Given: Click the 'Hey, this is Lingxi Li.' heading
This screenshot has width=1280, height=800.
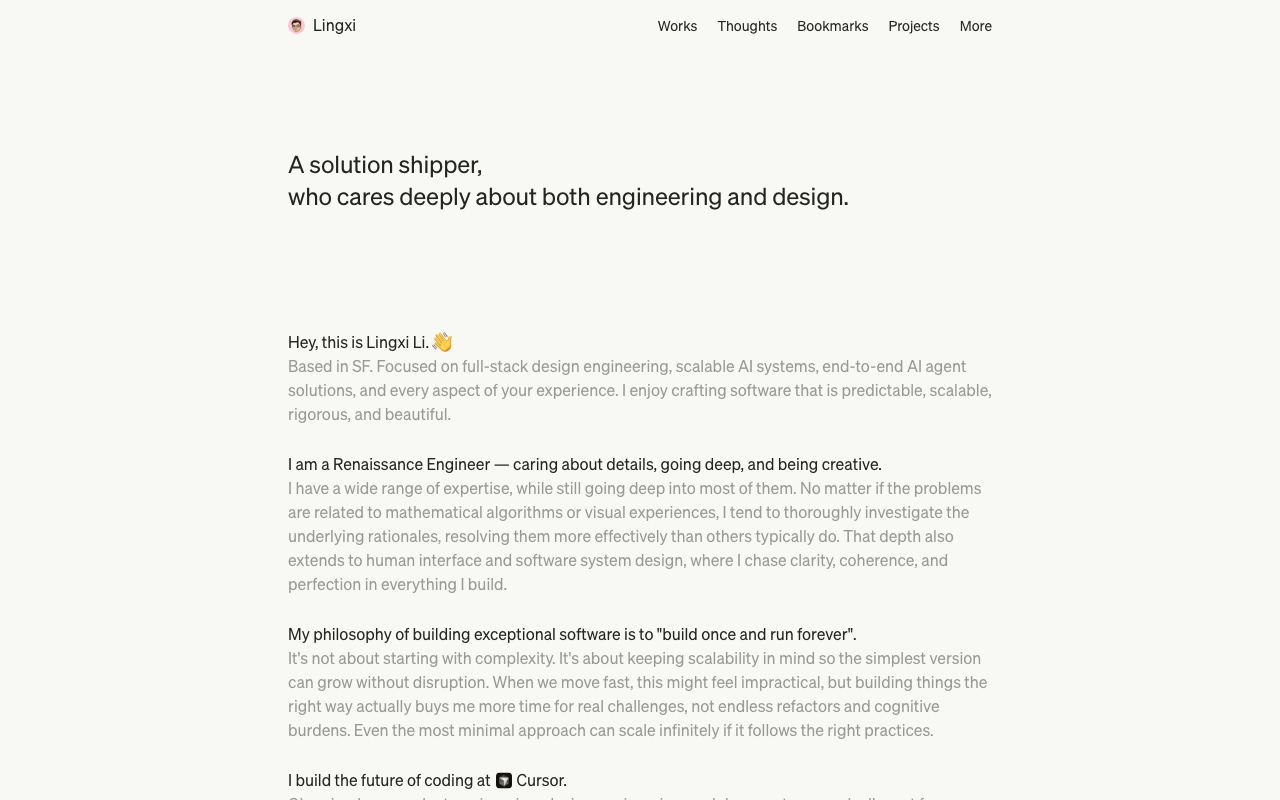Looking at the screenshot, I should click(358, 342).
